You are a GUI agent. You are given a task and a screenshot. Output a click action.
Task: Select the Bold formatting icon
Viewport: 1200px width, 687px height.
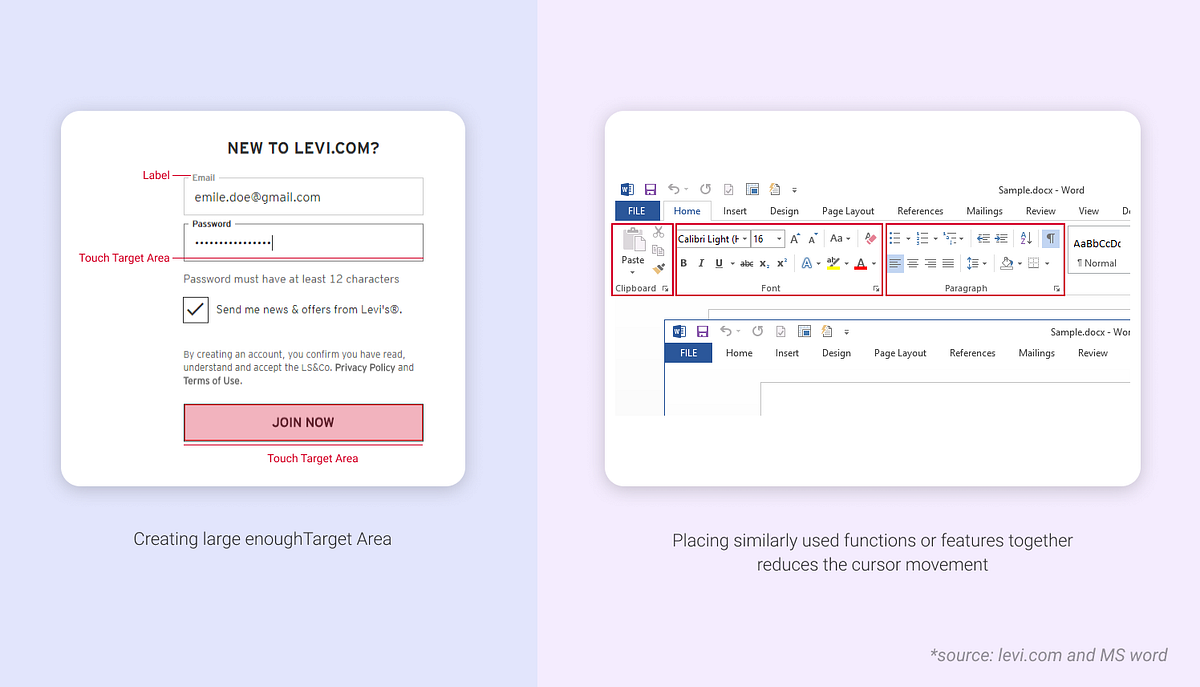pos(684,262)
